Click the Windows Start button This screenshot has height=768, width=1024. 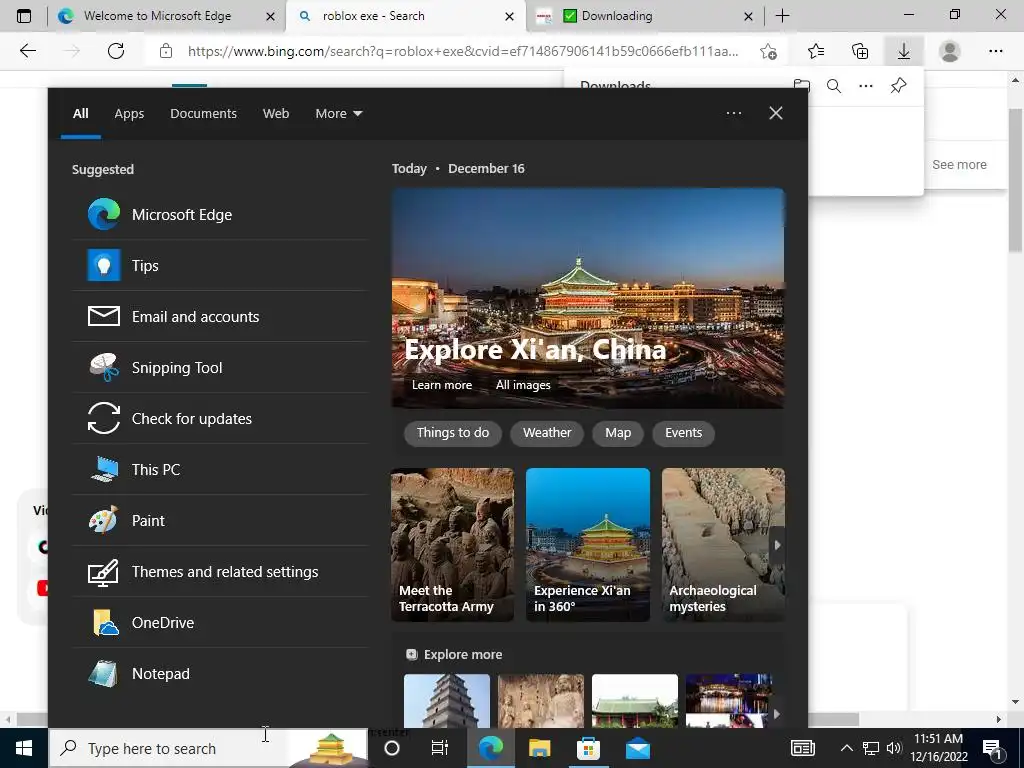[x=24, y=748]
